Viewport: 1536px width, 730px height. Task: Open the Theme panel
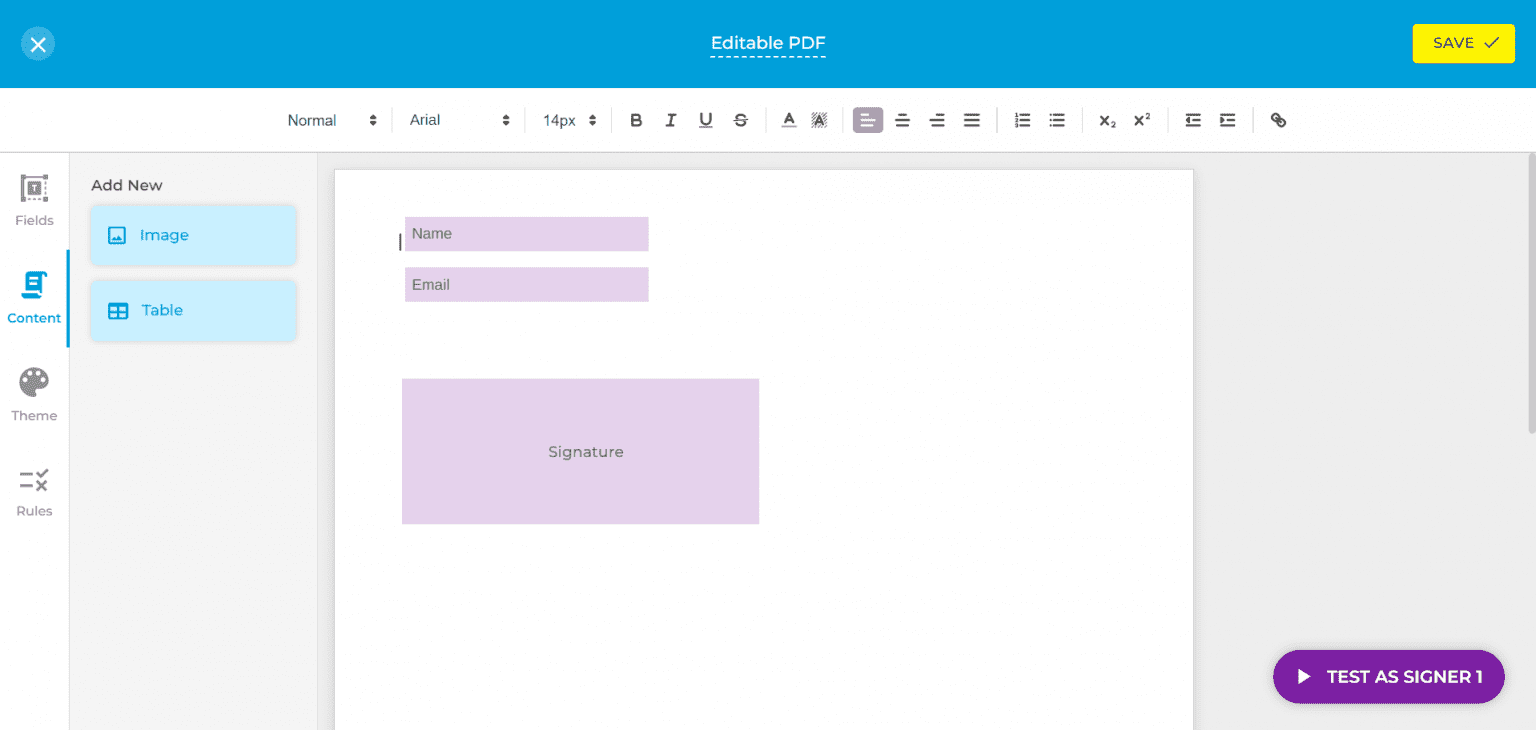[34, 395]
